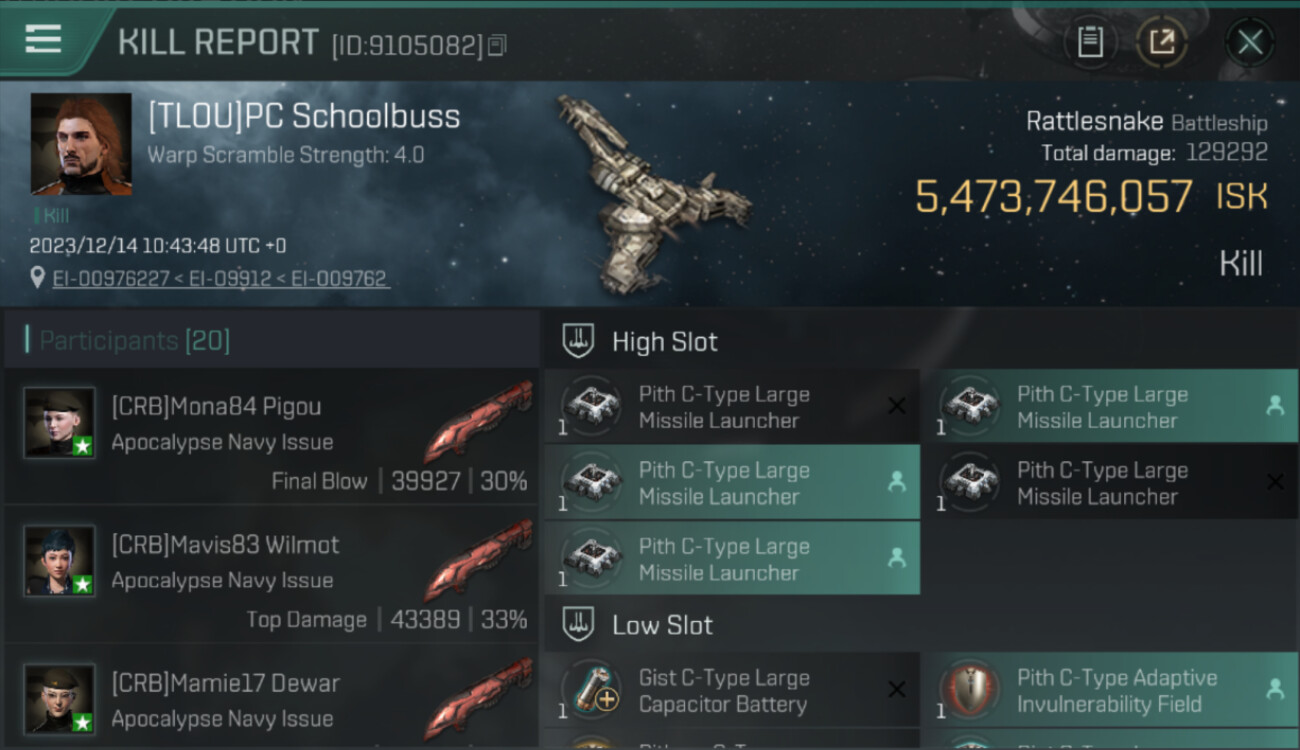Image resolution: width=1300 pixels, height=750 pixels.
Task: Select first dropped Pith Missile Launcher entry
Action: coord(1118,406)
